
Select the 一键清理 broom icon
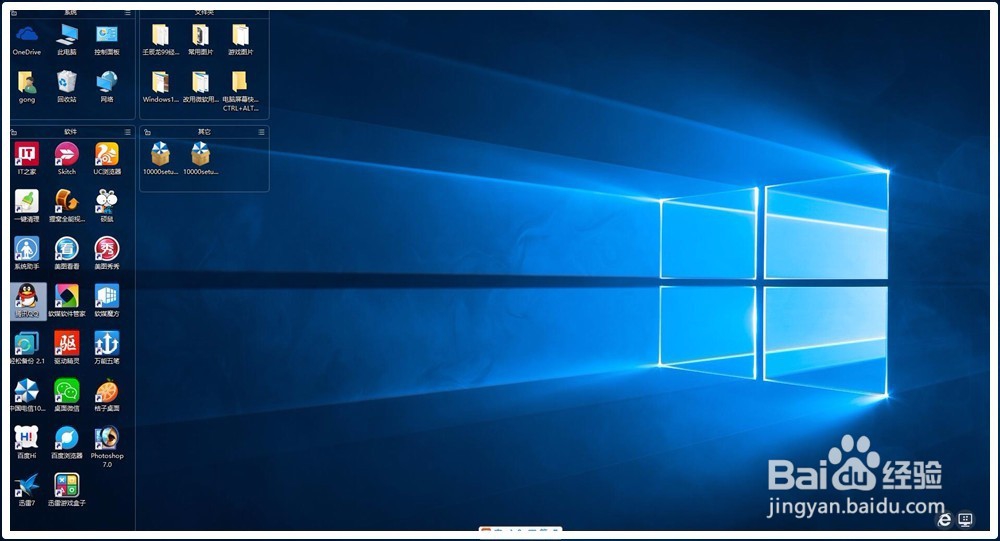coord(27,206)
